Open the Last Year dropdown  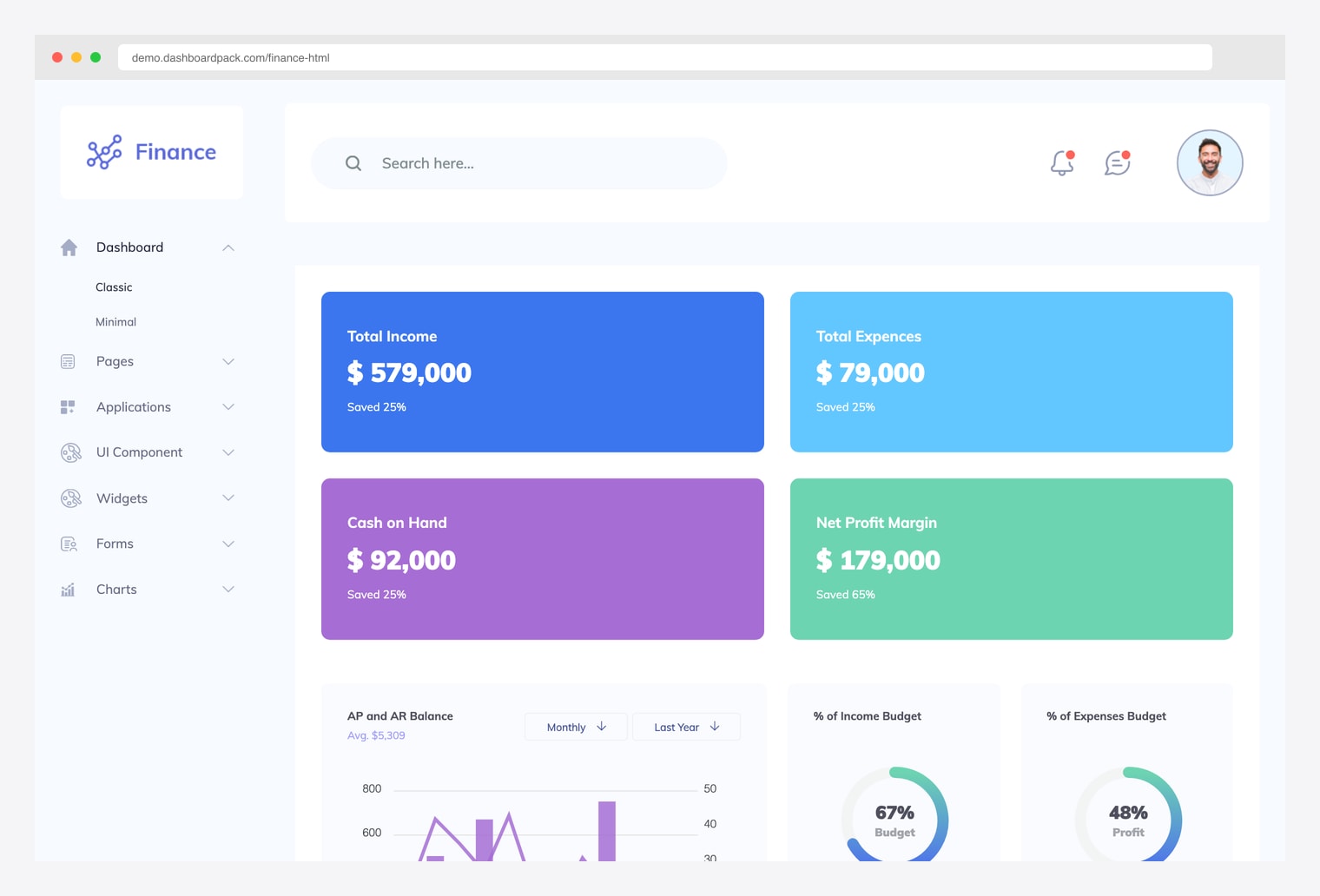point(686,727)
